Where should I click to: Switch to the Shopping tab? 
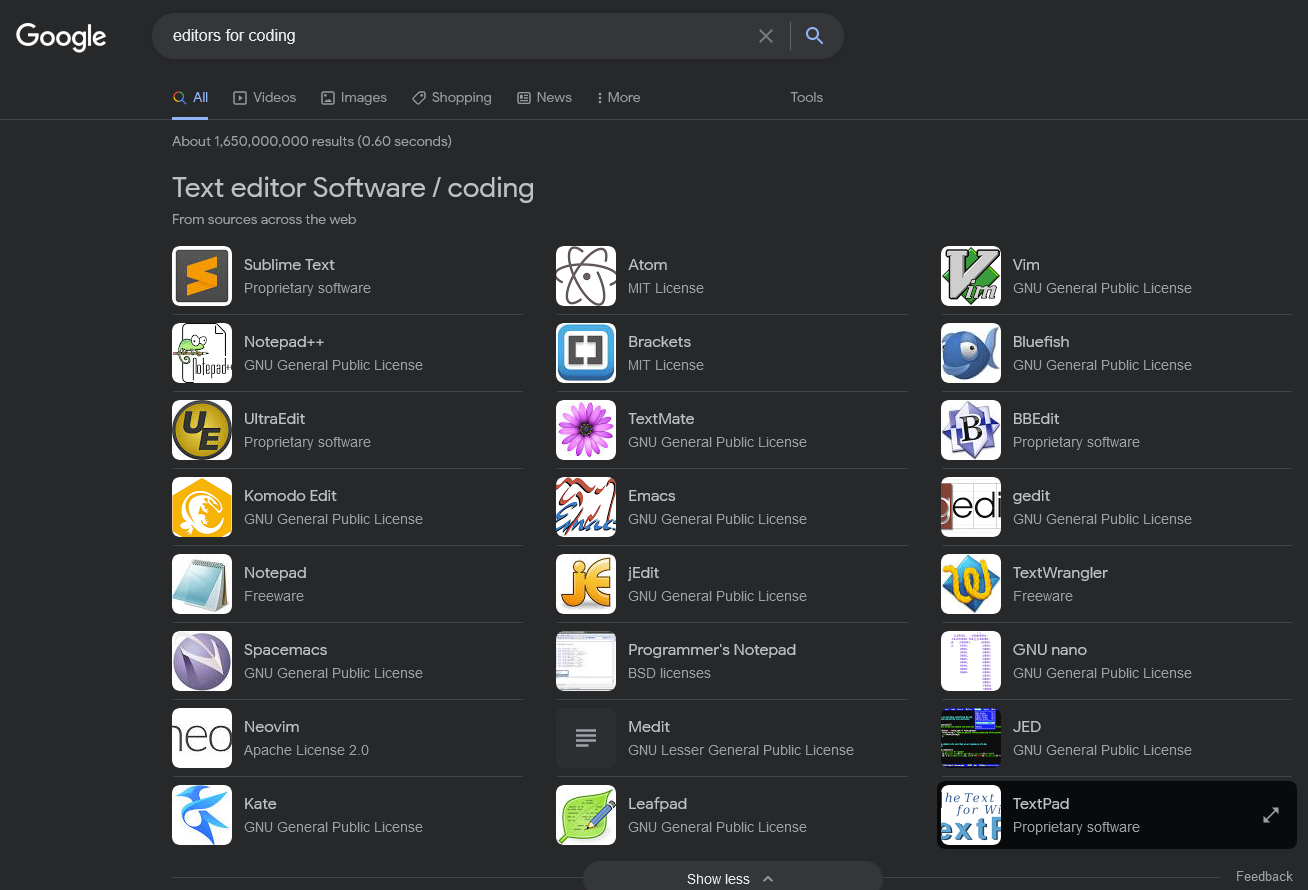pyautogui.click(x=452, y=97)
